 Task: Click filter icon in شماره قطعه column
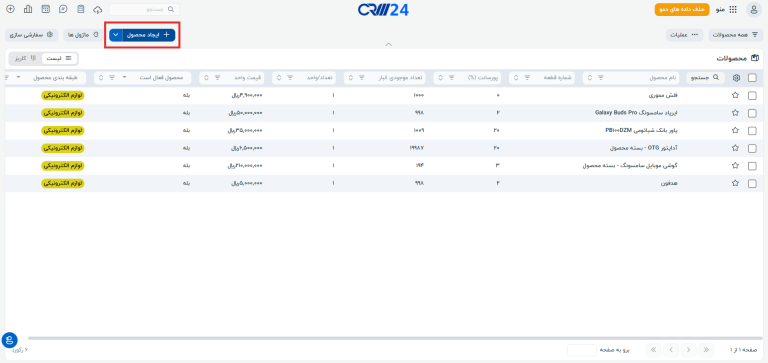point(528,77)
